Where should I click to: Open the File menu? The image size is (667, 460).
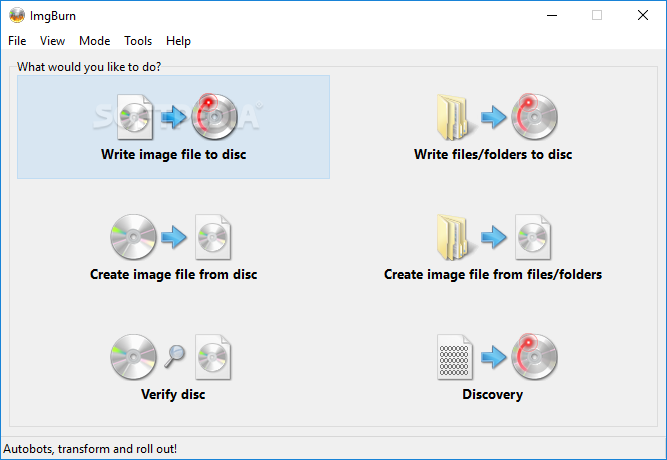tap(17, 41)
